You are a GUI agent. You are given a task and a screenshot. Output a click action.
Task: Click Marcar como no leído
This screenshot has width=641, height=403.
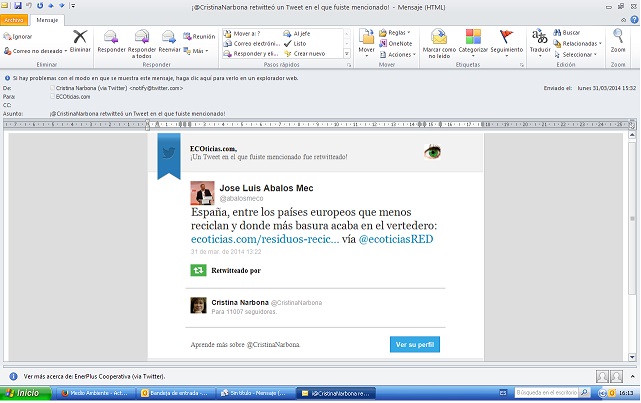tap(439, 43)
